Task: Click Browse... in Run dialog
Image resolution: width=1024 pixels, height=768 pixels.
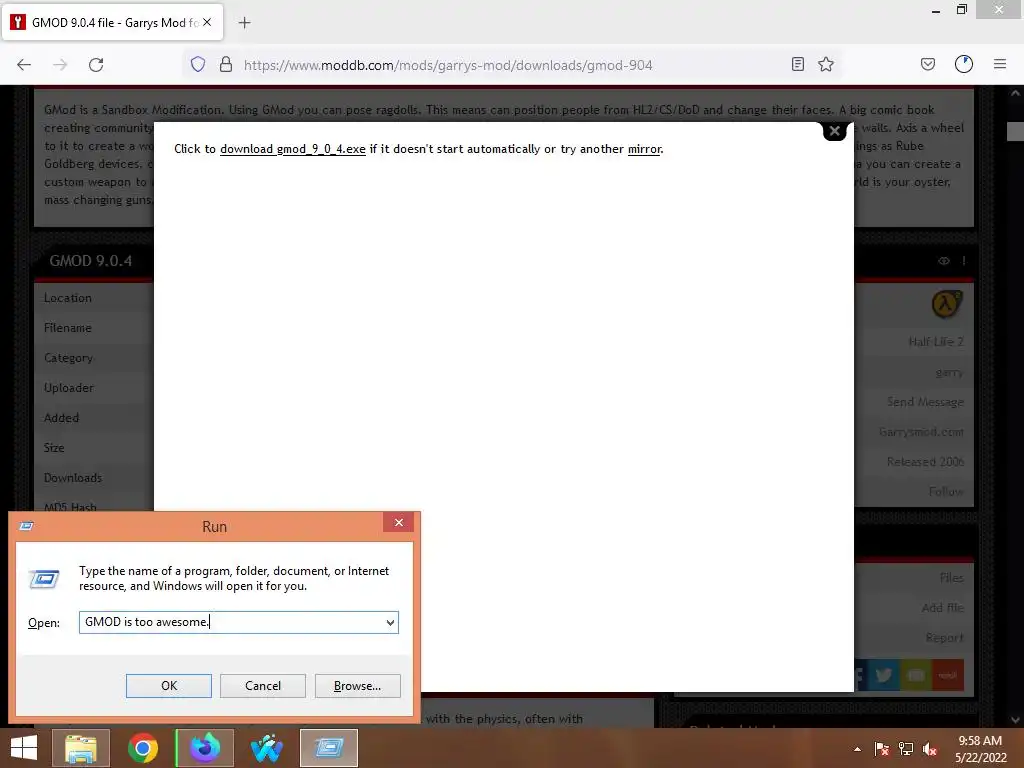Action: (x=357, y=686)
